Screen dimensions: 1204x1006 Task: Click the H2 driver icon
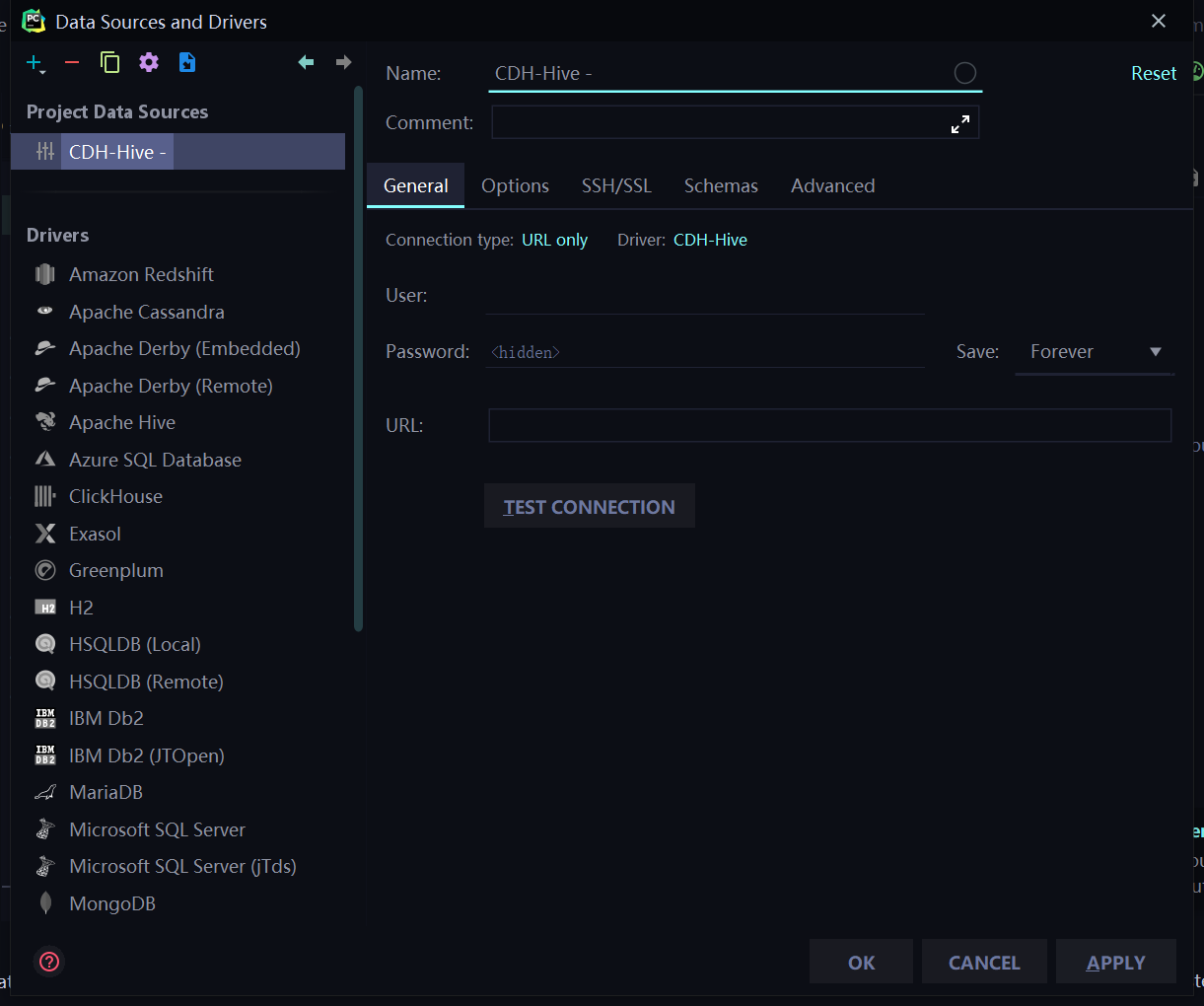pos(45,608)
